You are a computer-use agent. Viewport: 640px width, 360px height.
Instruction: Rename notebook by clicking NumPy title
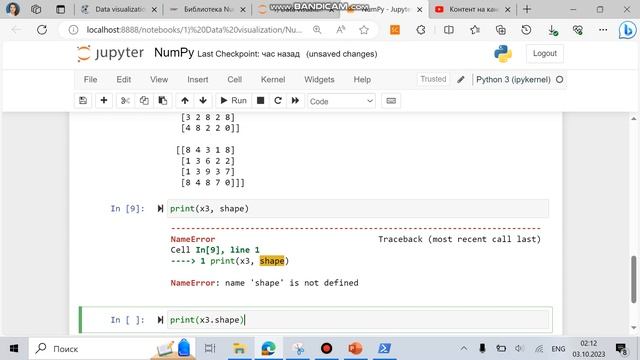tap(174, 53)
